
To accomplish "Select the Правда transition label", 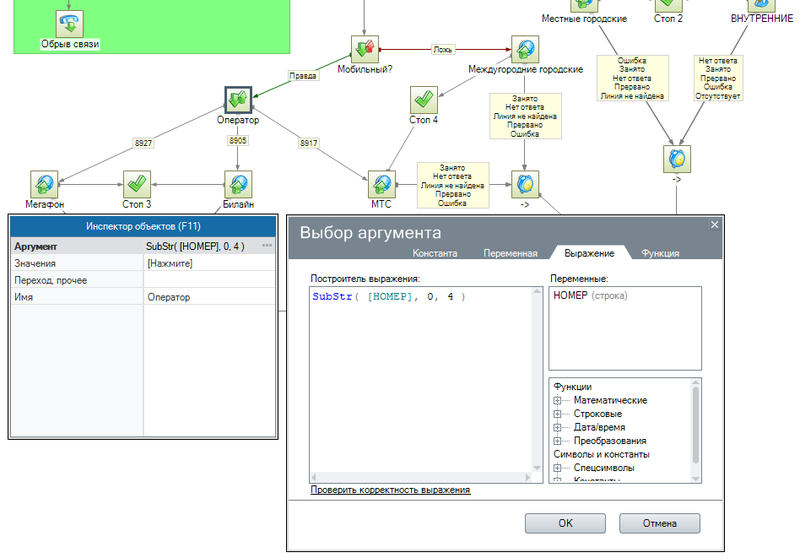I will [303, 75].
